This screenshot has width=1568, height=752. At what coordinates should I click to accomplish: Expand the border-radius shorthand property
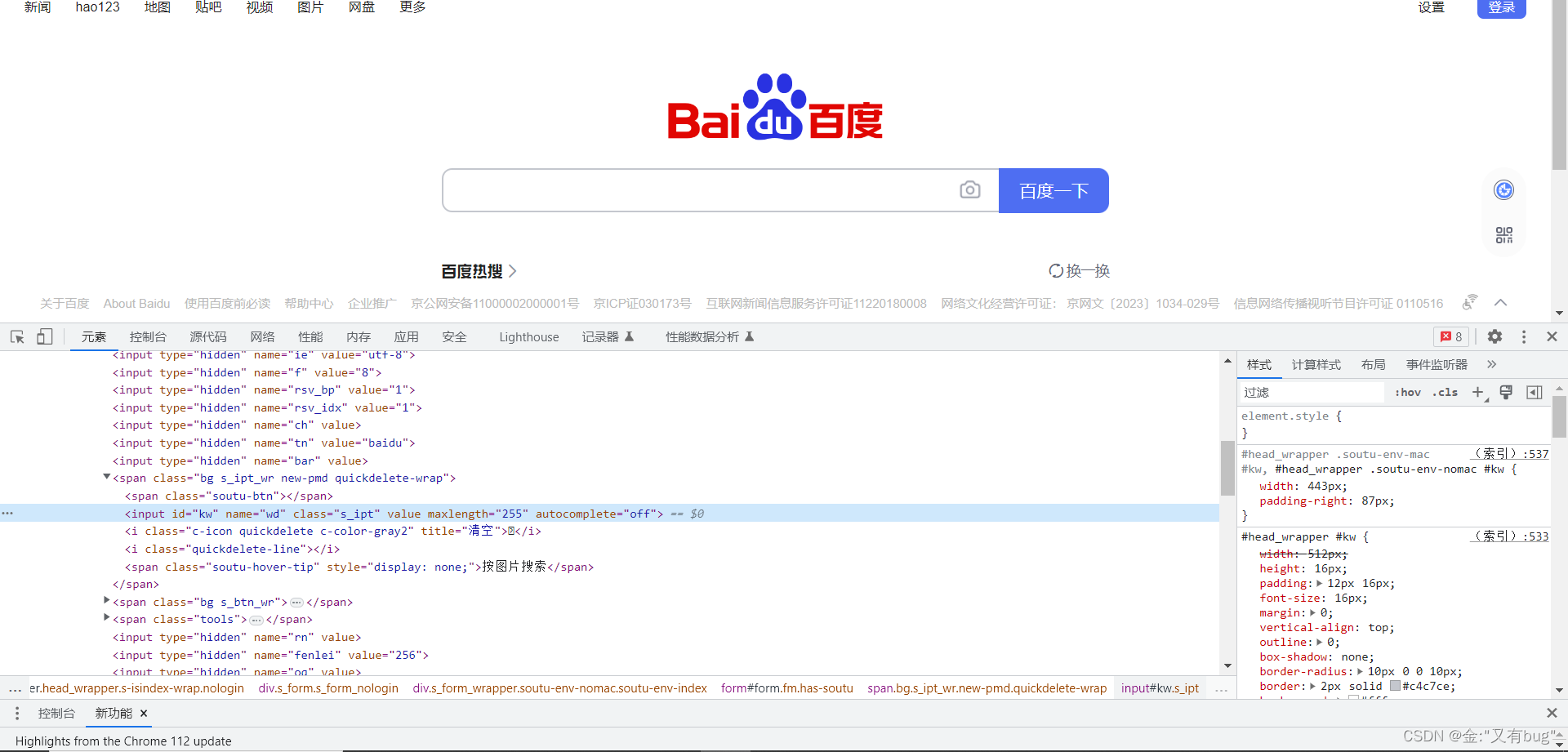point(1360,671)
